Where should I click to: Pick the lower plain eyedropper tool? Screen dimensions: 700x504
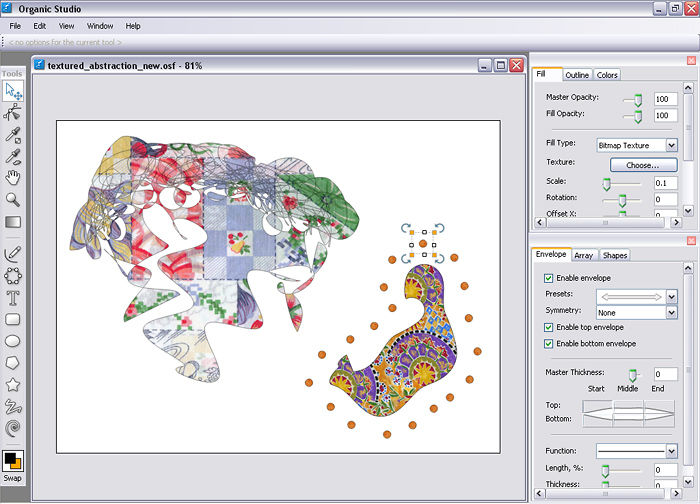[x=12, y=156]
